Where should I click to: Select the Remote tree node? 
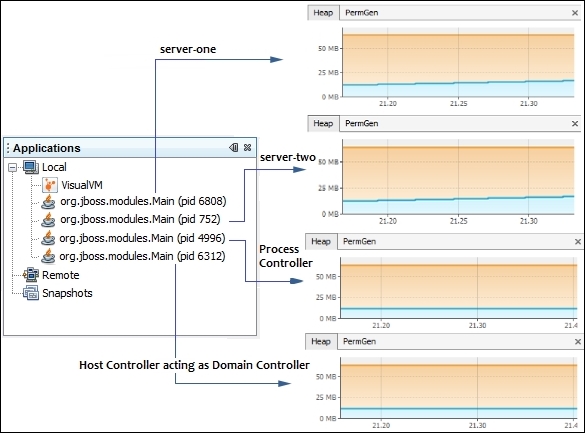tap(60, 275)
